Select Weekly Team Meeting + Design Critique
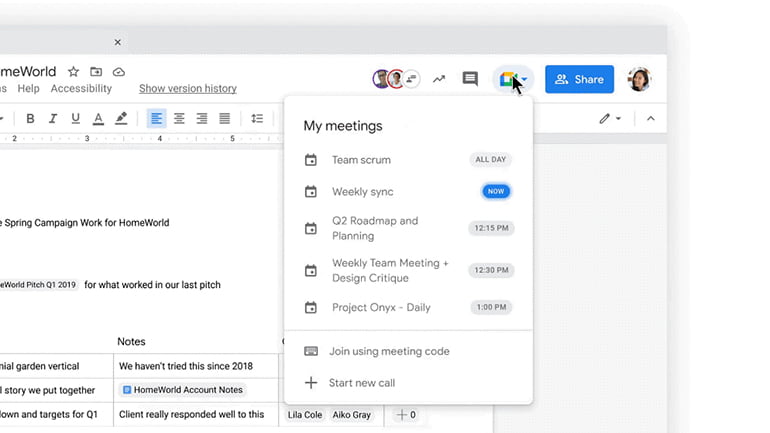Viewport: 770px width, 433px height. point(408,271)
